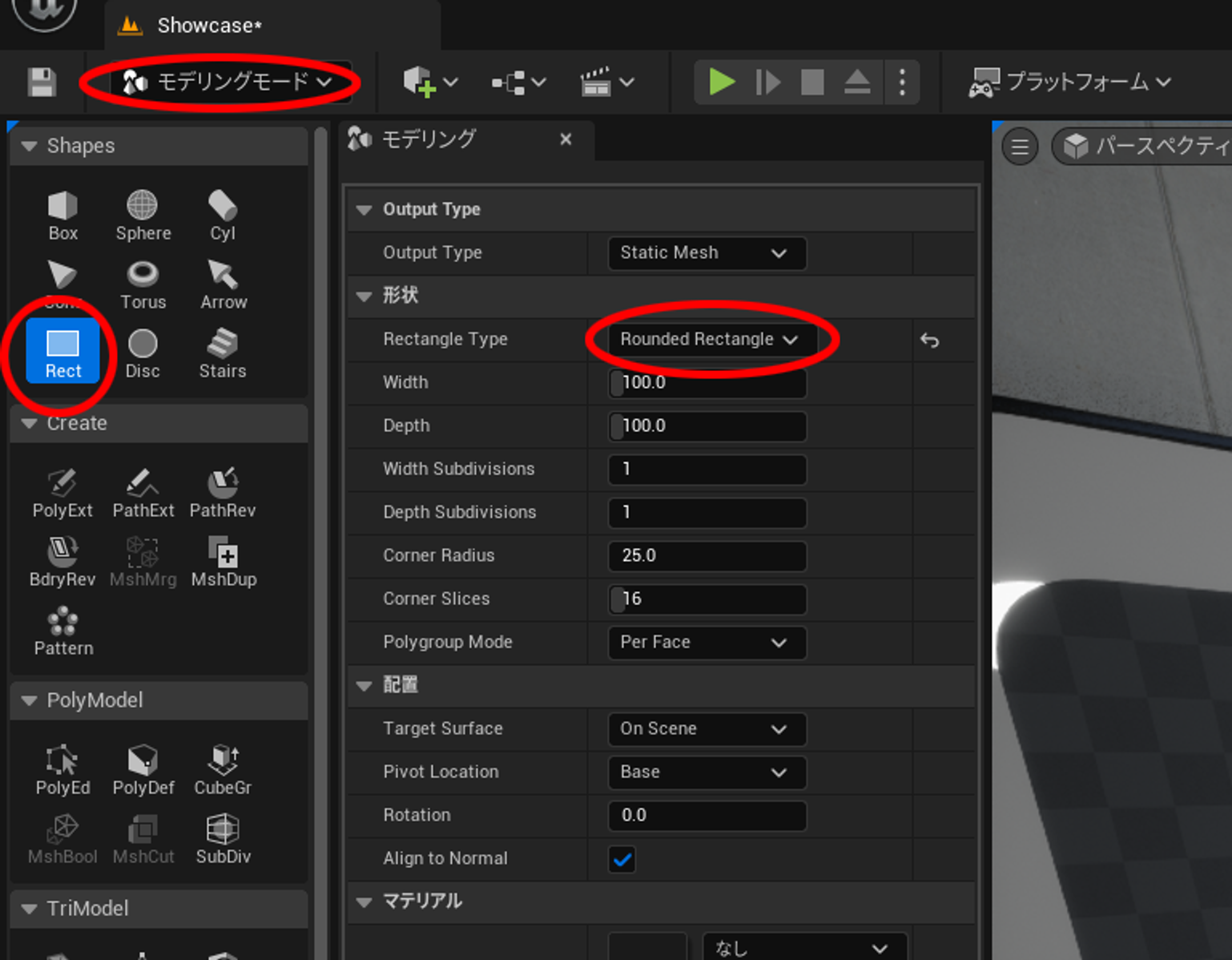This screenshot has width=1232, height=960.
Task: Select the Torus shape tool
Action: 143,285
